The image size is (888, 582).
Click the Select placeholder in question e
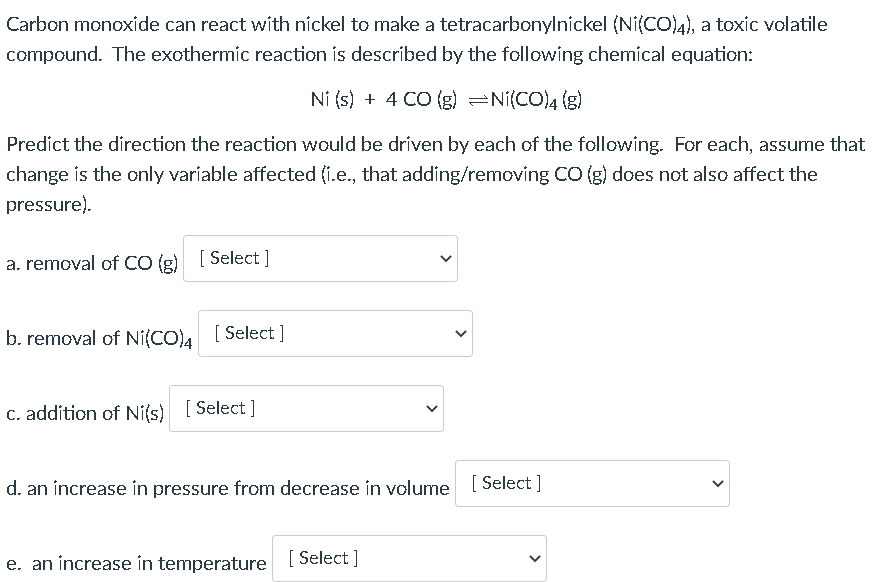322,557
